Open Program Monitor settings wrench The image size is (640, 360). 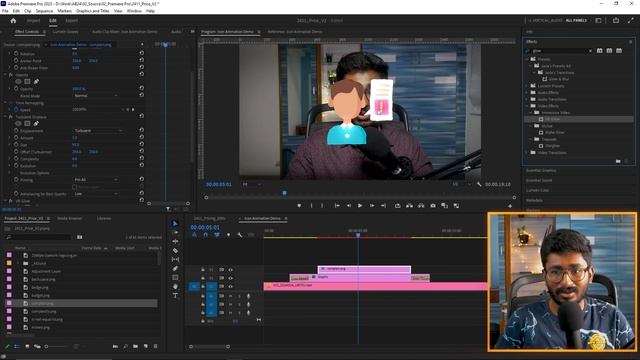[x=478, y=184]
